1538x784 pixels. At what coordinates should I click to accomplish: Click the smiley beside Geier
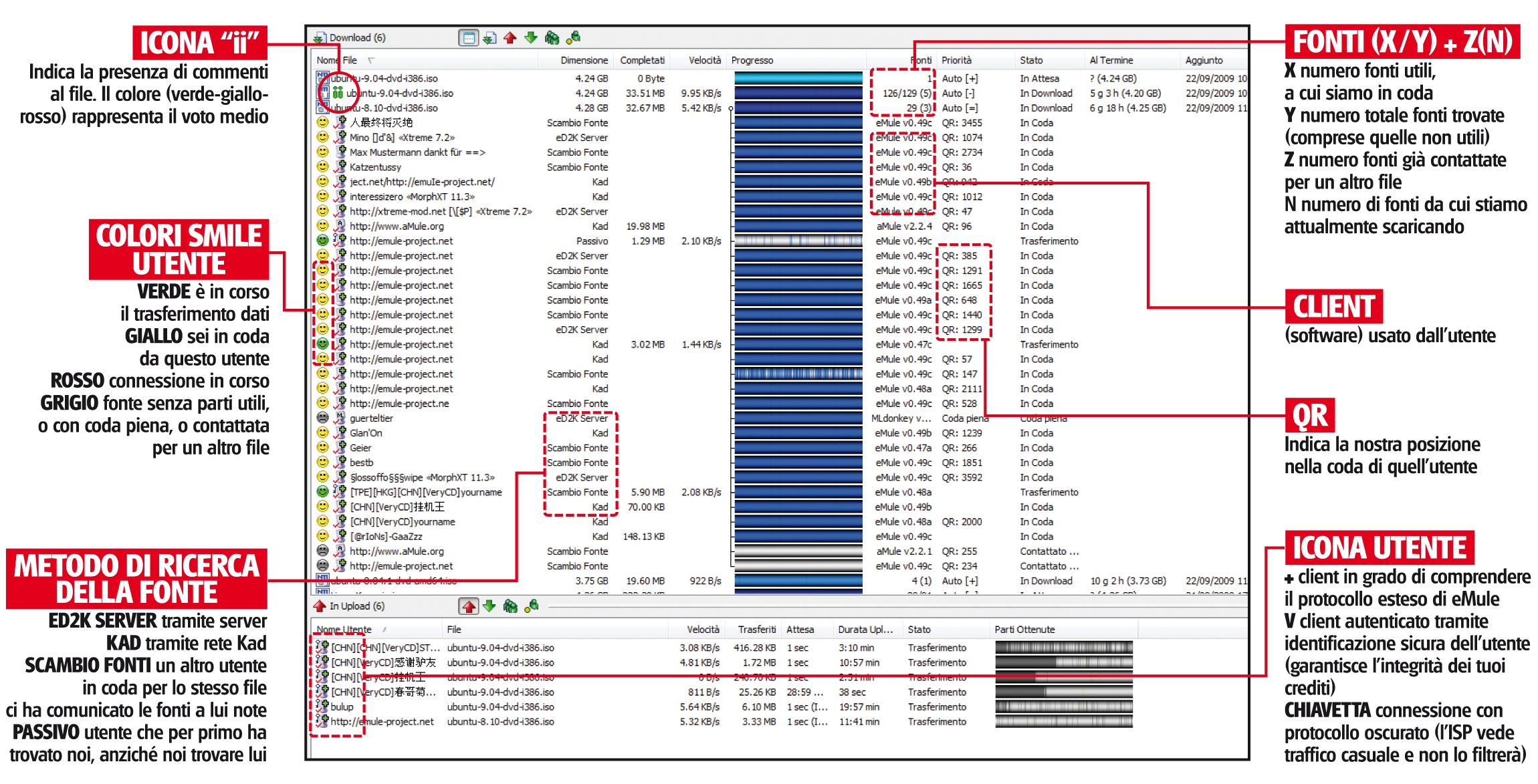tap(322, 447)
